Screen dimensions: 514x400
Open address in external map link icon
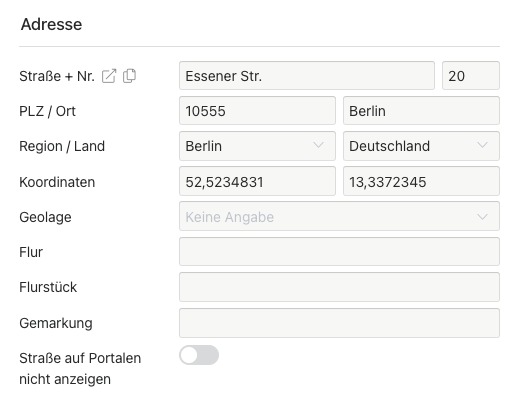[109, 76]
